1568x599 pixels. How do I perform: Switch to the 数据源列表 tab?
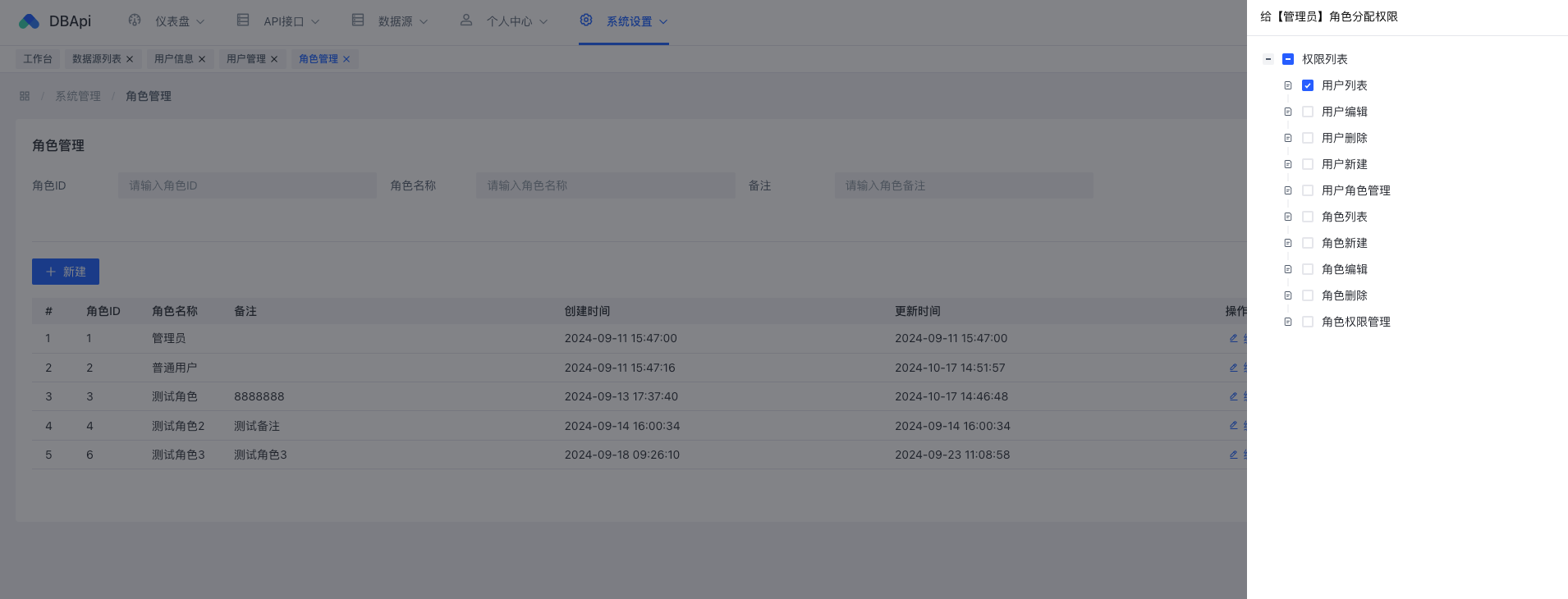click(97, 59)
